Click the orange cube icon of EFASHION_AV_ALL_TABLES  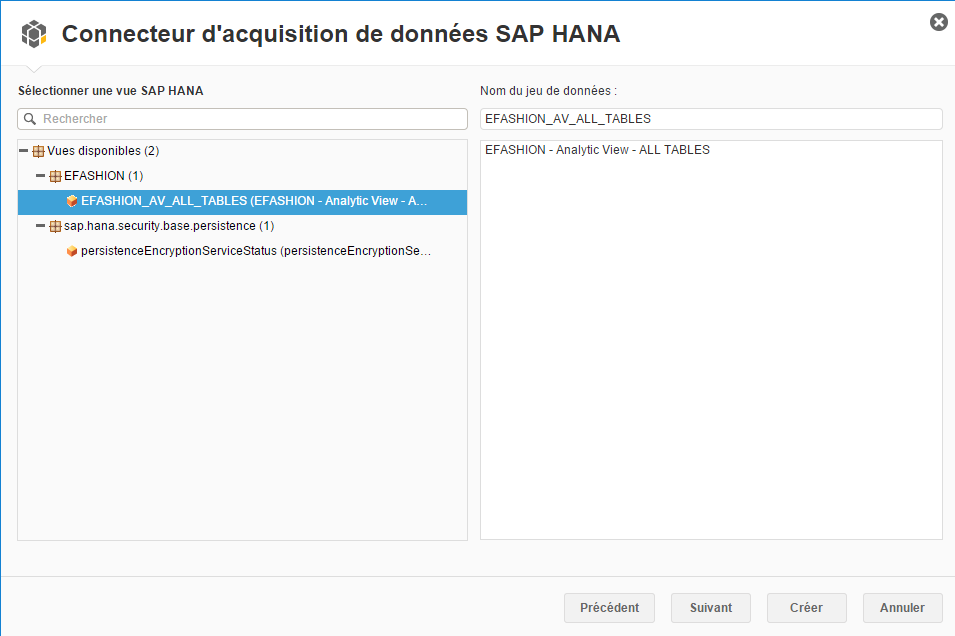pos(72,201)
